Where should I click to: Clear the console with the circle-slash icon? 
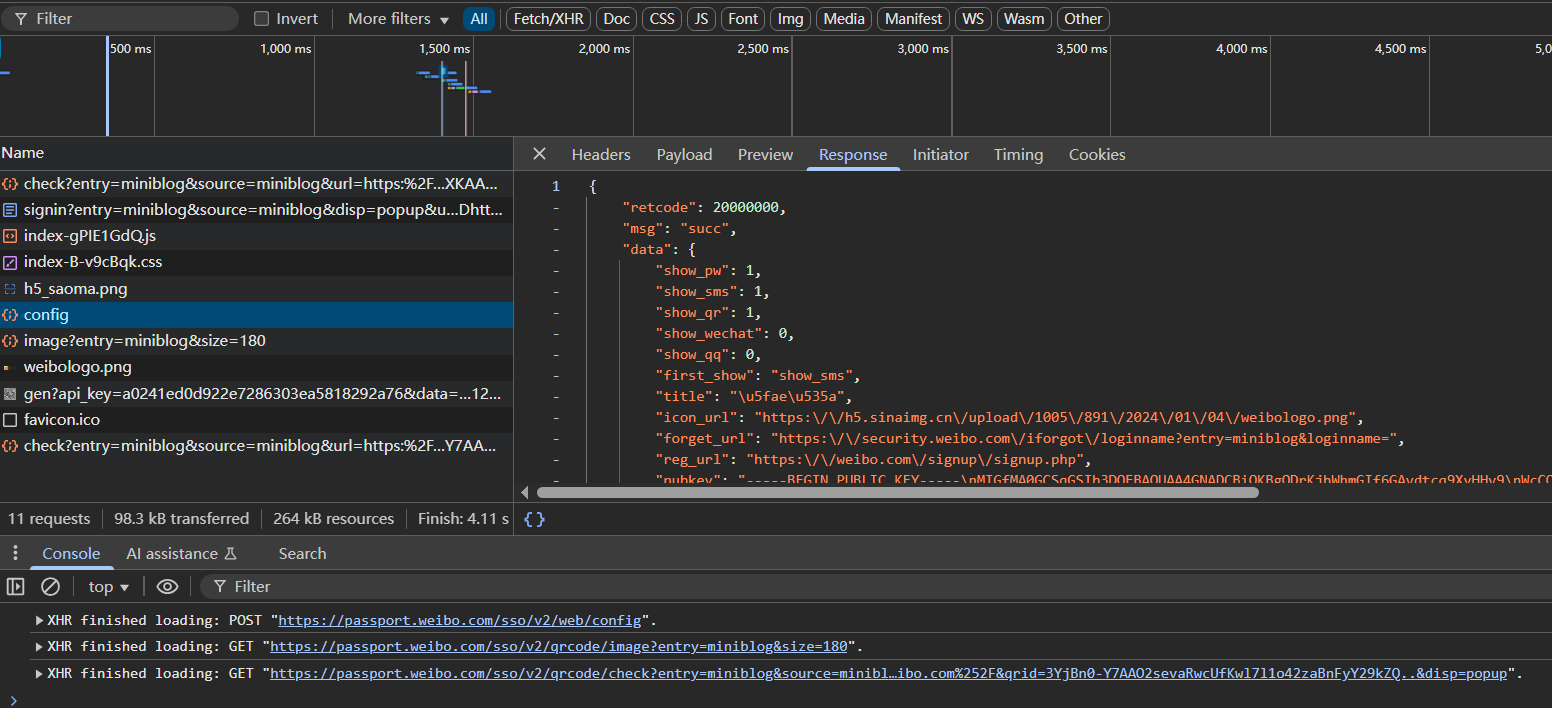(50, 587)
